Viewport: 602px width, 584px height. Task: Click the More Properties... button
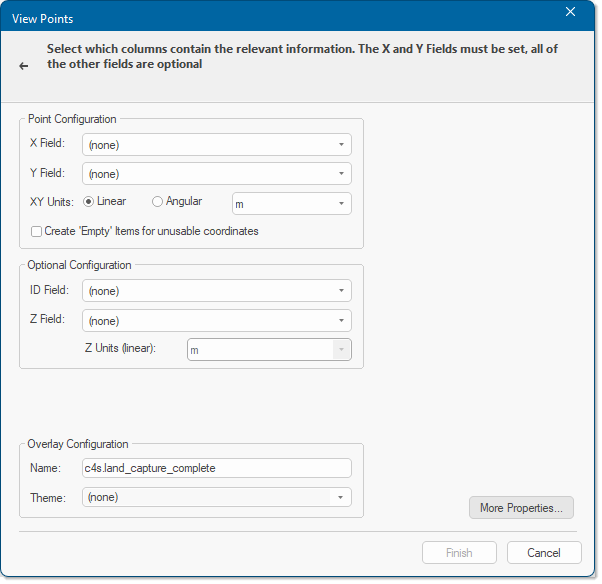point(521,508)
